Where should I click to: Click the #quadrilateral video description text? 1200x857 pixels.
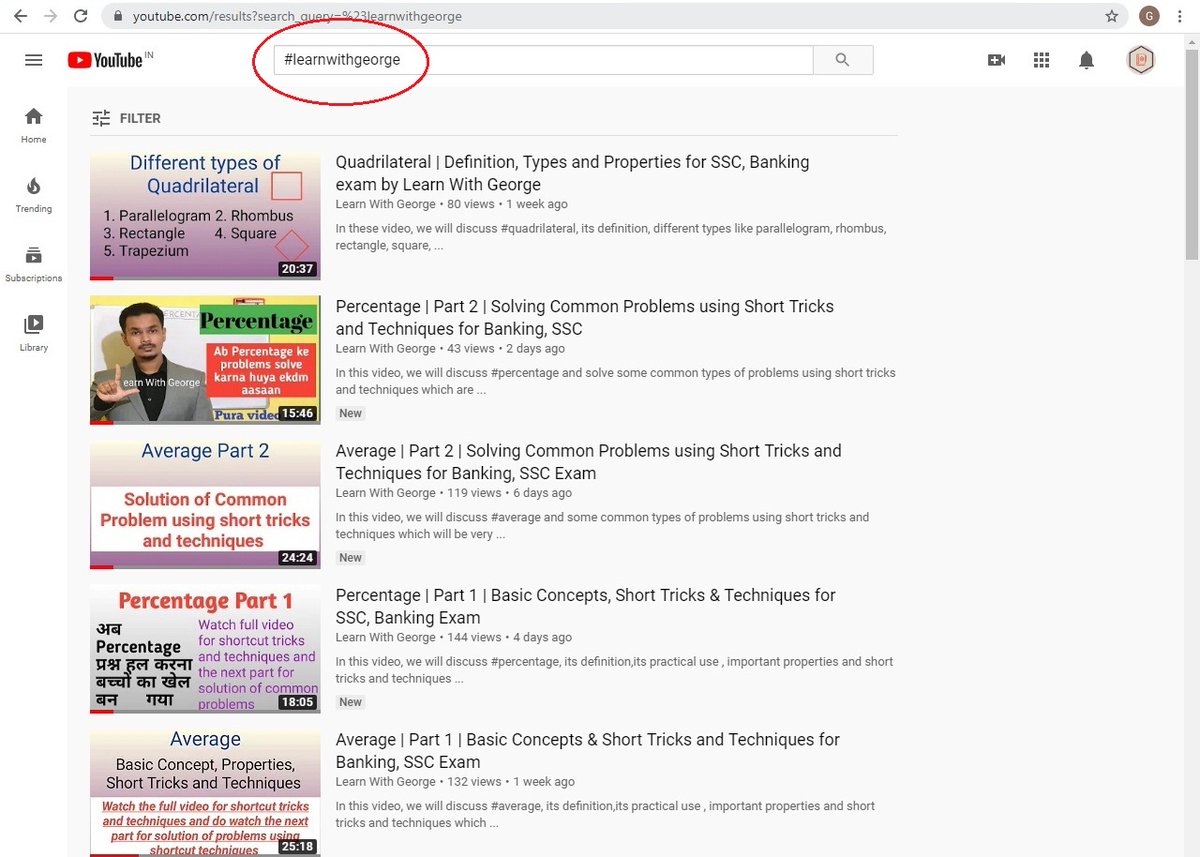point(611,237)
